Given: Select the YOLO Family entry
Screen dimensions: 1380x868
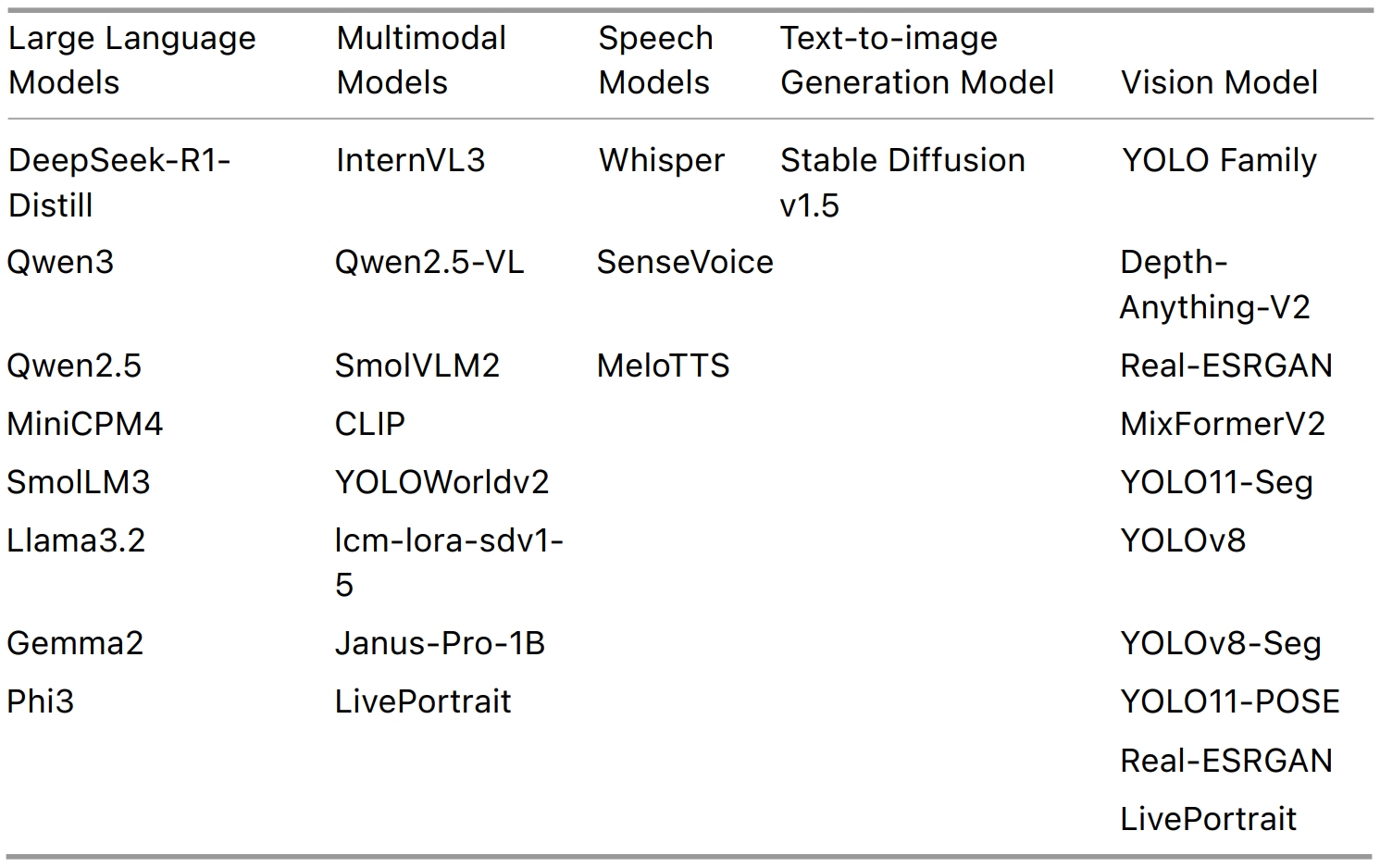Looking at the screenshot, I should [1219, 160].
